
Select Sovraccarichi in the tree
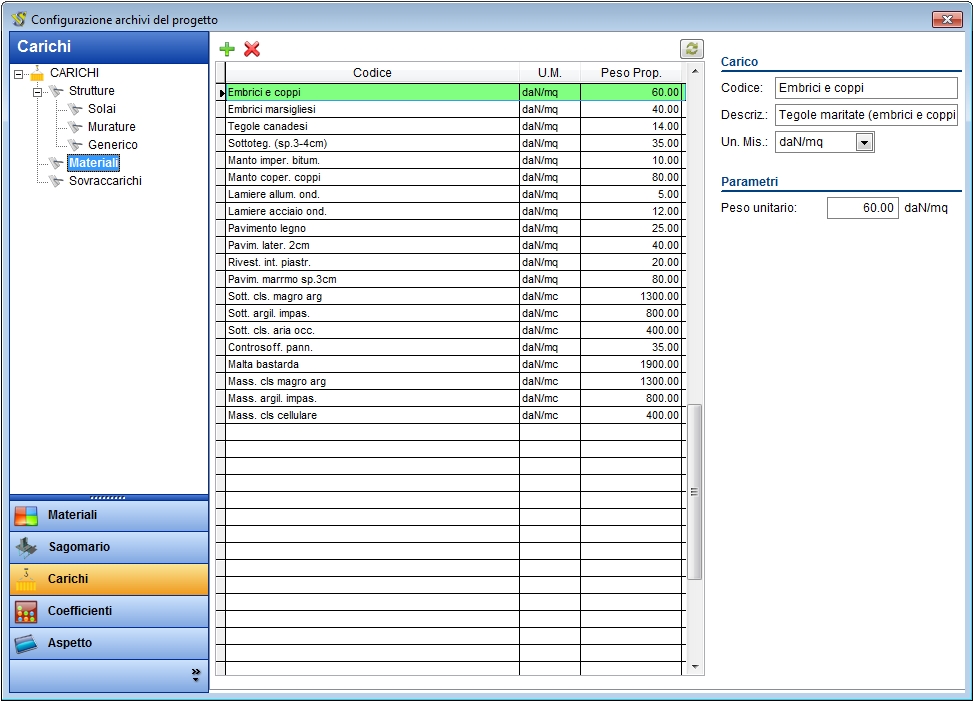105,181
